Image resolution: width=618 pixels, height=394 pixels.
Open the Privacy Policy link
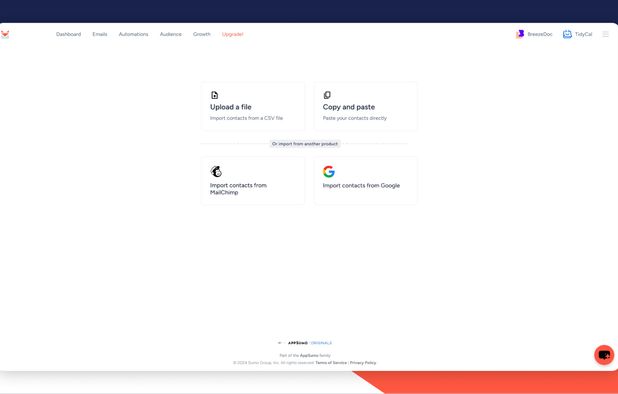[363, 362]
